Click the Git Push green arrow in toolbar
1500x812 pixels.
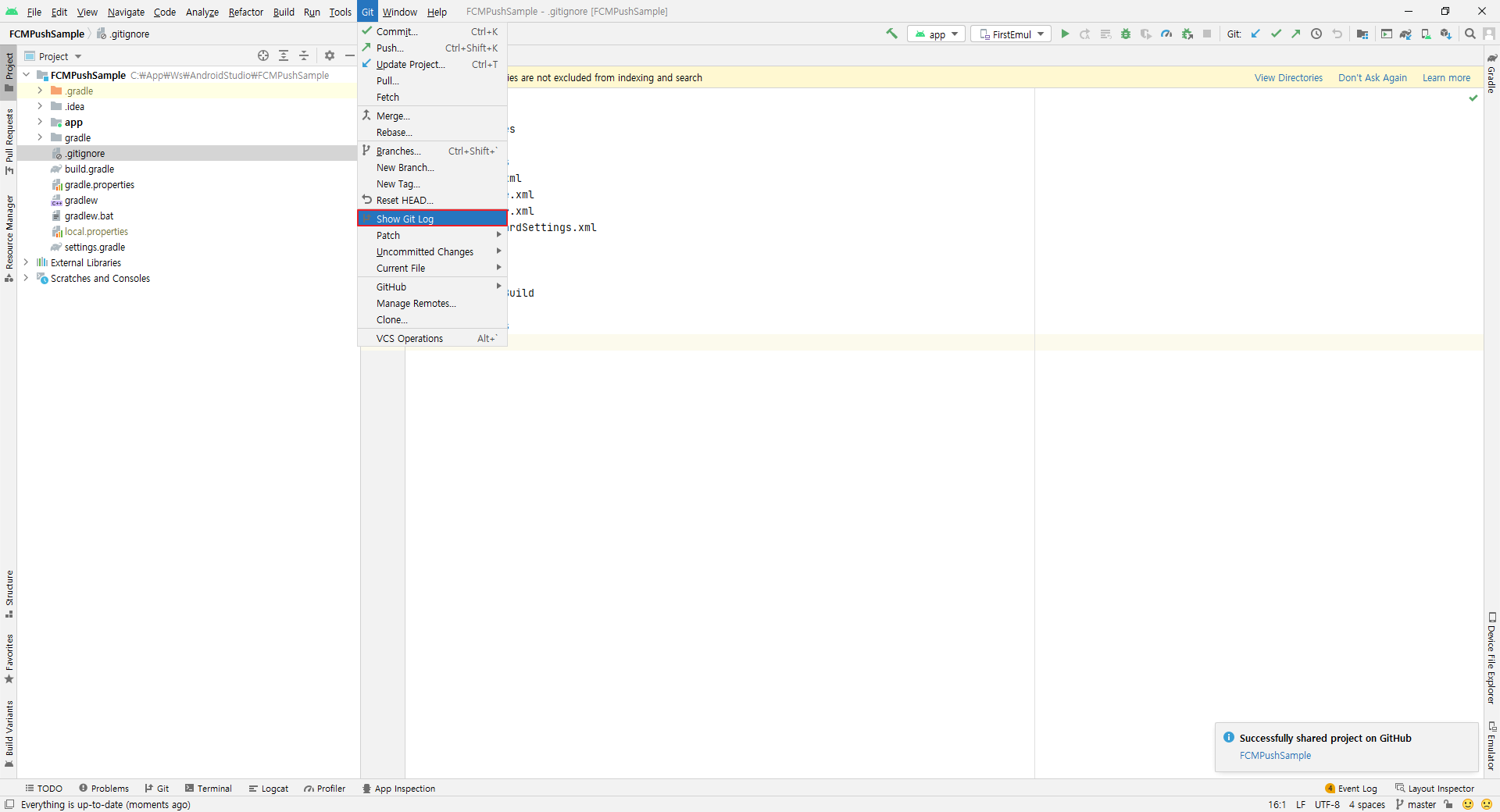coord(1296,34)
